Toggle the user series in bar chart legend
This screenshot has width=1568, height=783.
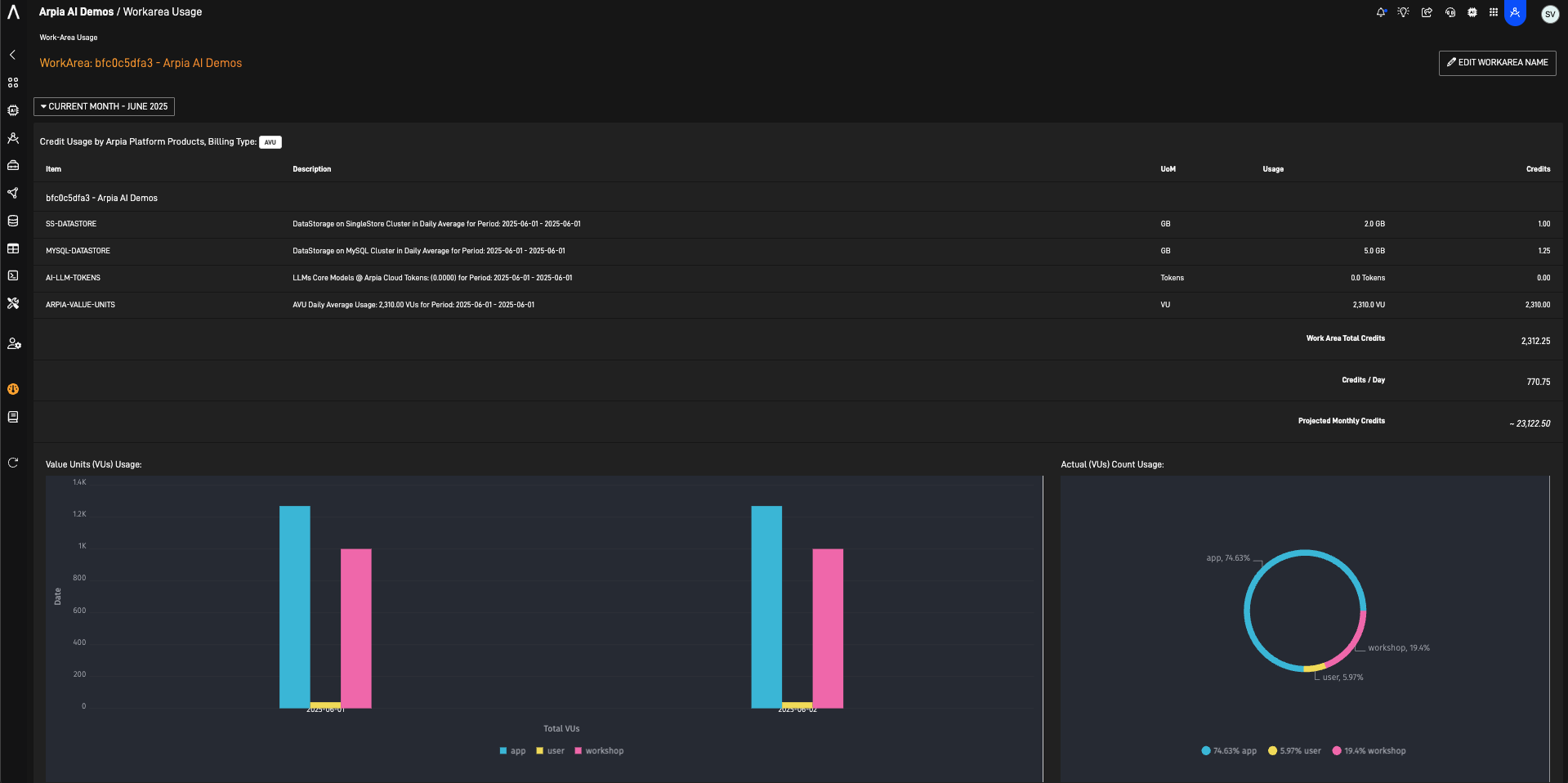click(550, 751)
